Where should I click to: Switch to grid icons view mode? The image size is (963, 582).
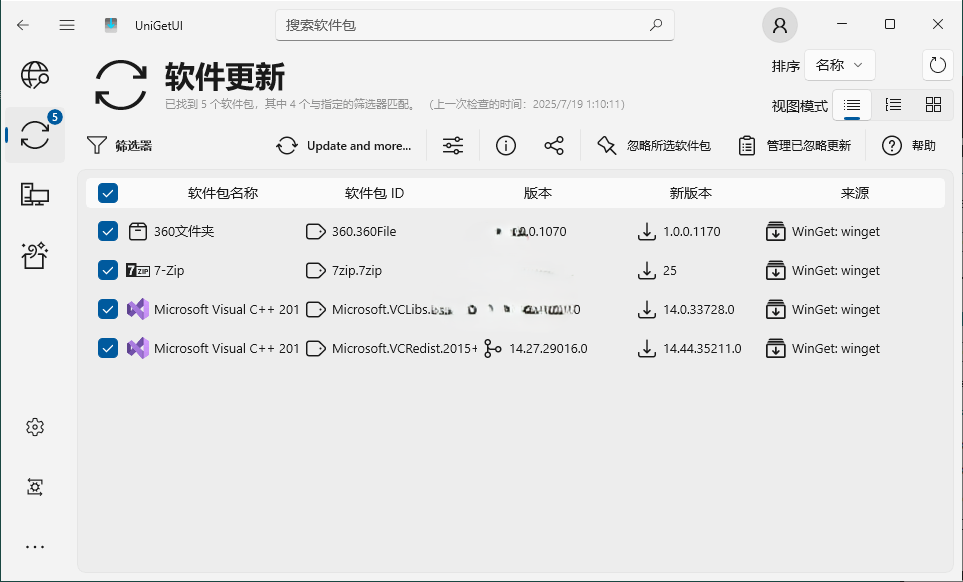click(934, 105)
